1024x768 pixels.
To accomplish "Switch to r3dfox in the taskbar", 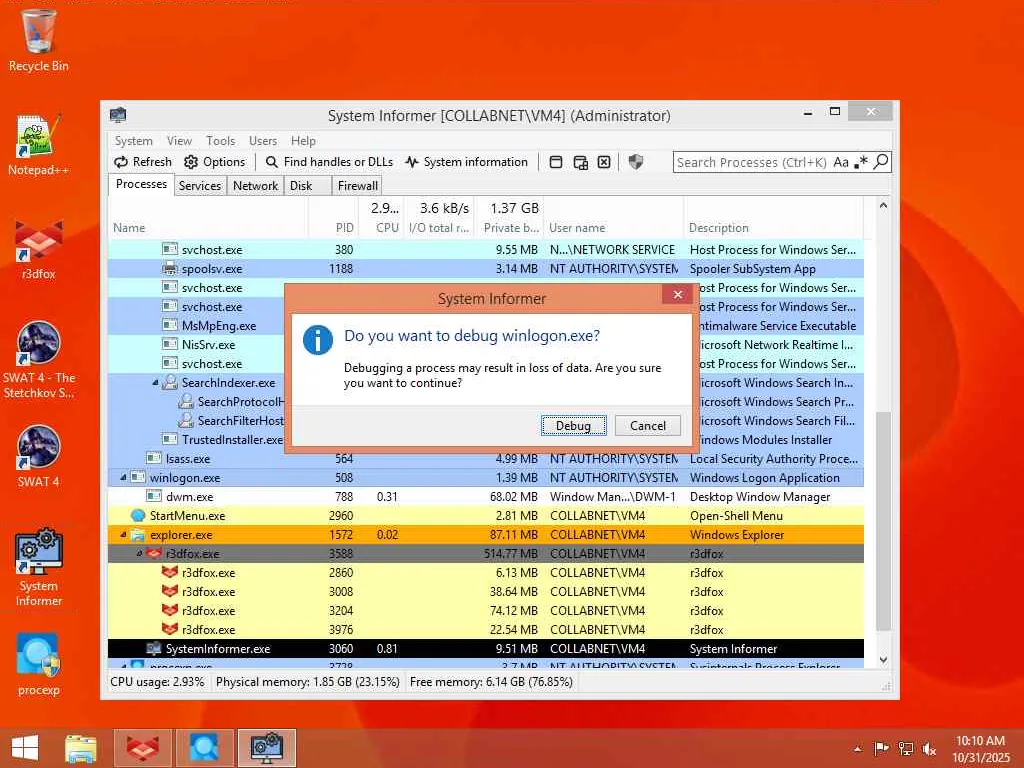I will click(143, 748).
